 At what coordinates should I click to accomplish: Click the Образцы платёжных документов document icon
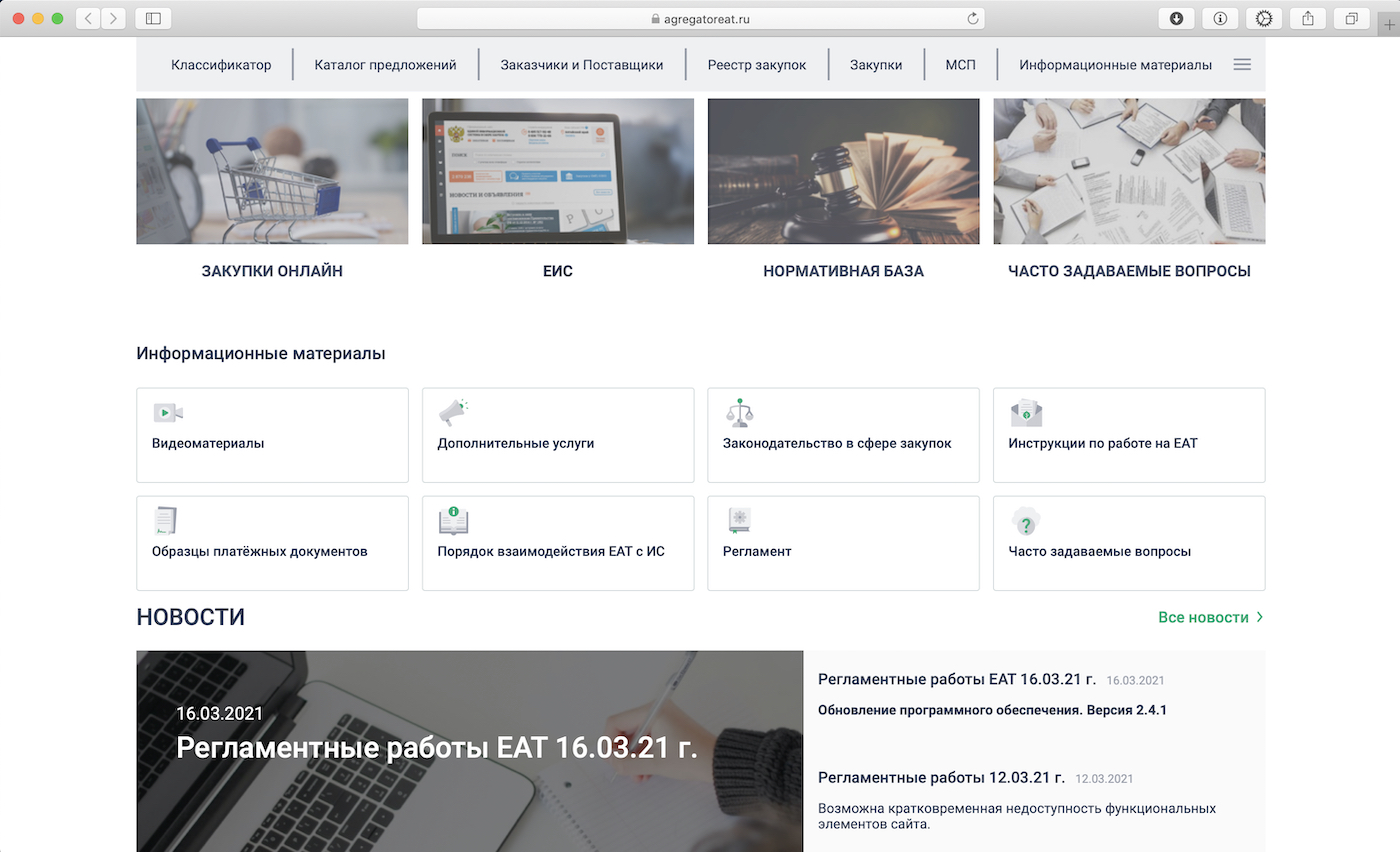[165, 521]
